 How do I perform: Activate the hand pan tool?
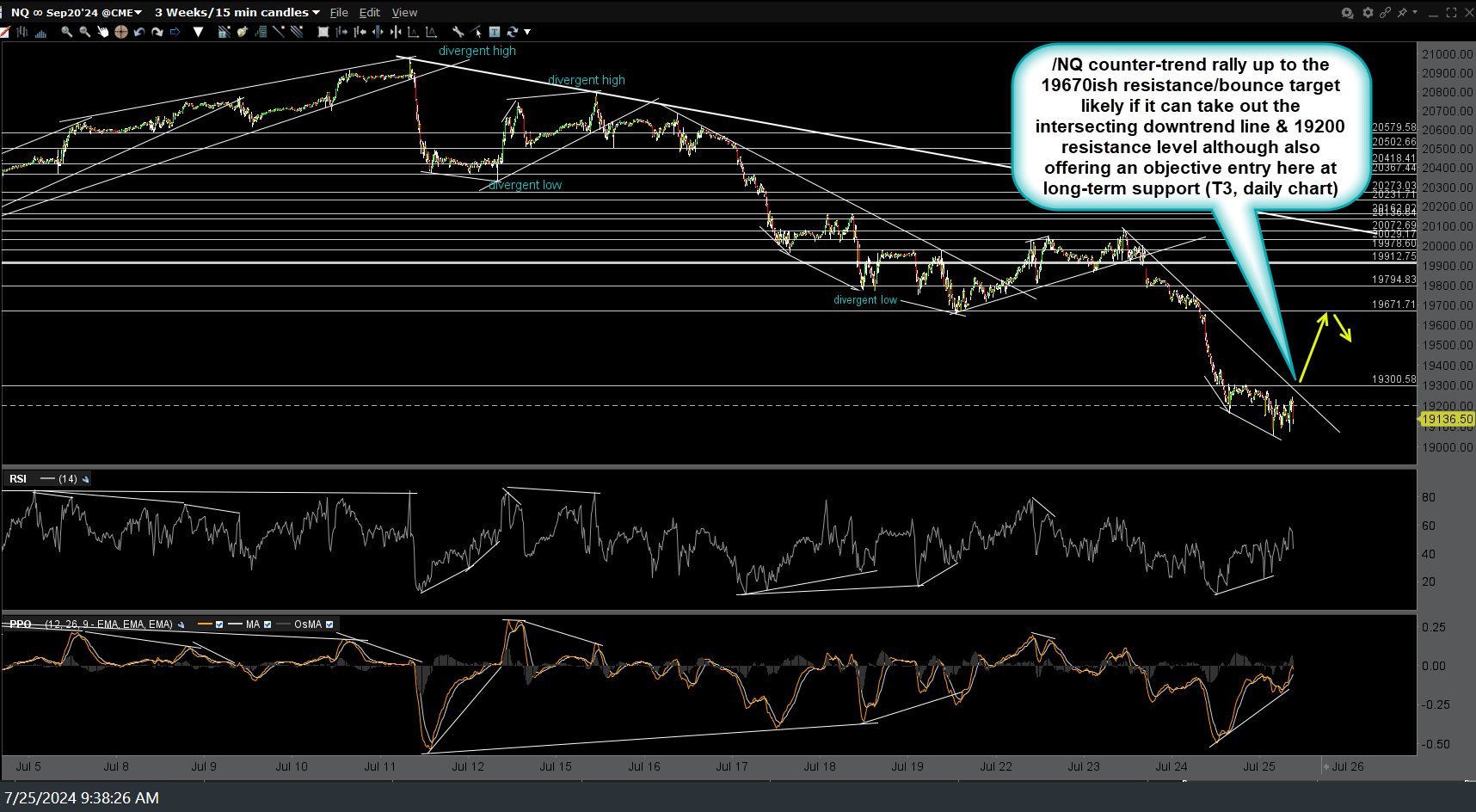(102, 32)
